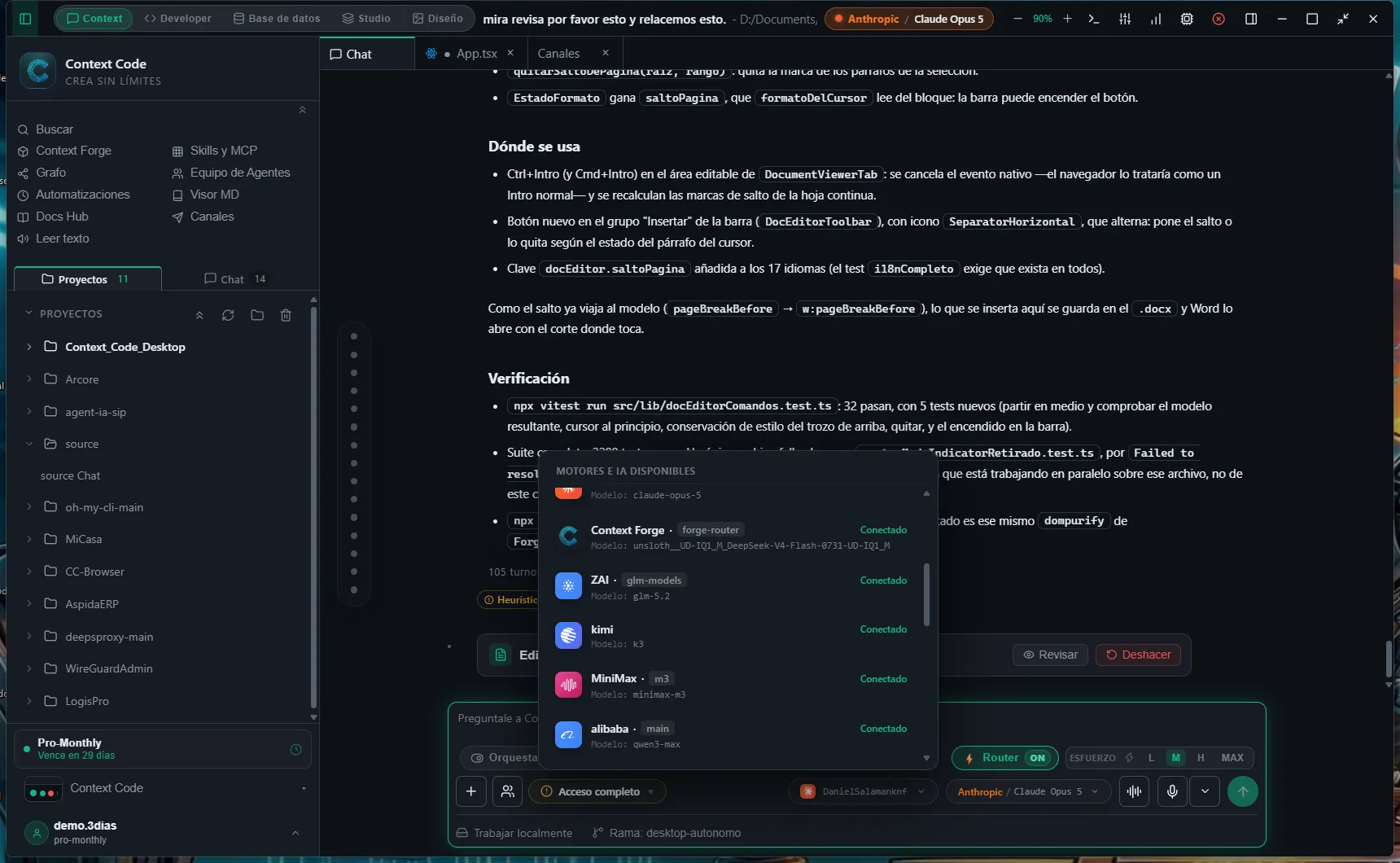Open Diseño in top bar
Viewport: 1400px width, 863px height.
click(x=438, y=18)
